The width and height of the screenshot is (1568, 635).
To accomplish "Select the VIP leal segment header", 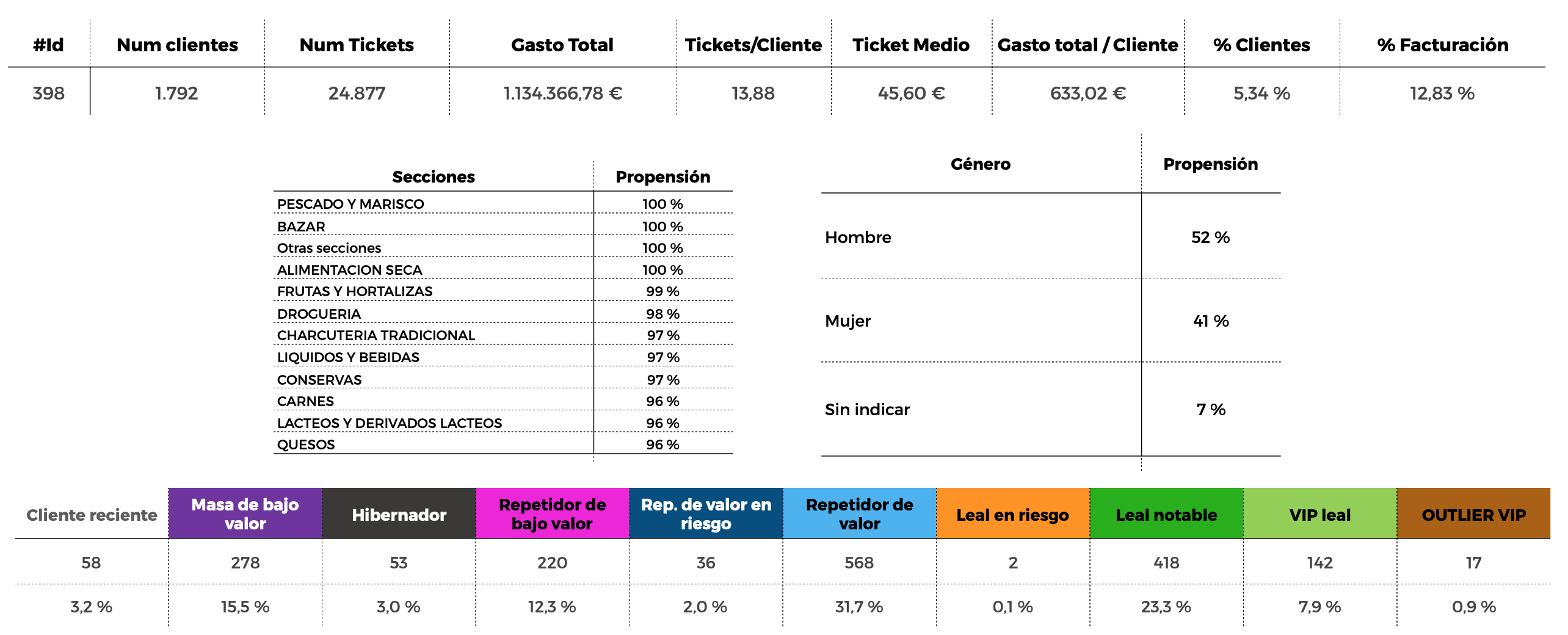I will (1319, 515).
